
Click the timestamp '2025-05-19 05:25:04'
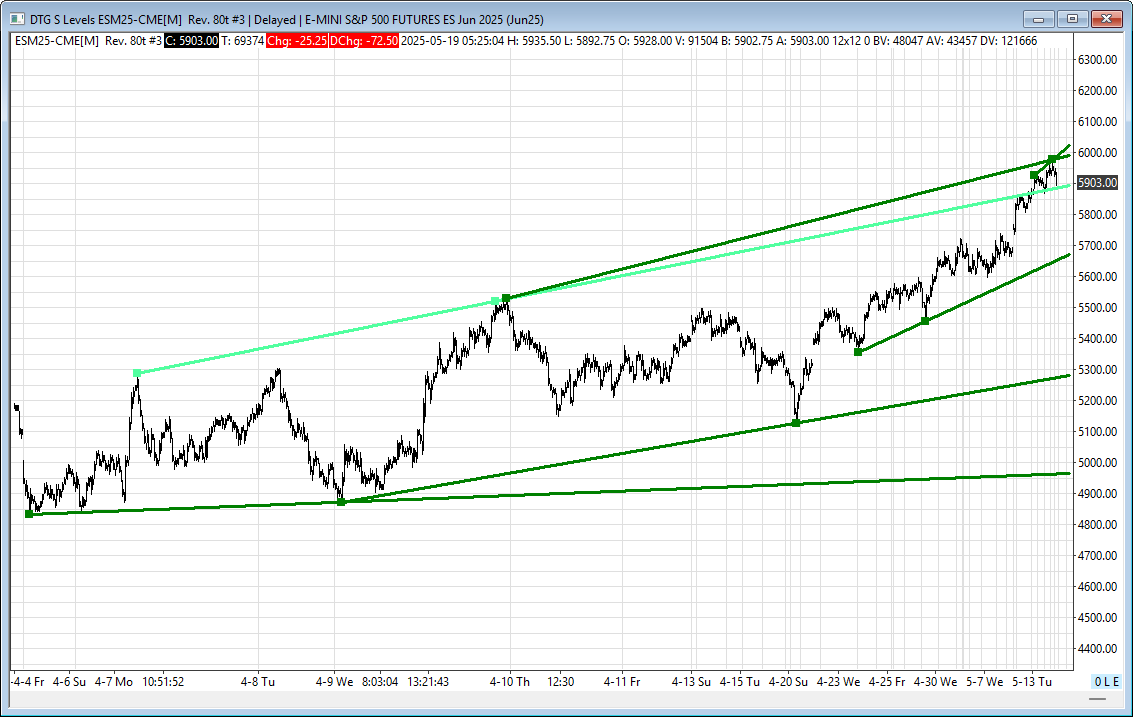pyautogui.click(x=452, y=40)
